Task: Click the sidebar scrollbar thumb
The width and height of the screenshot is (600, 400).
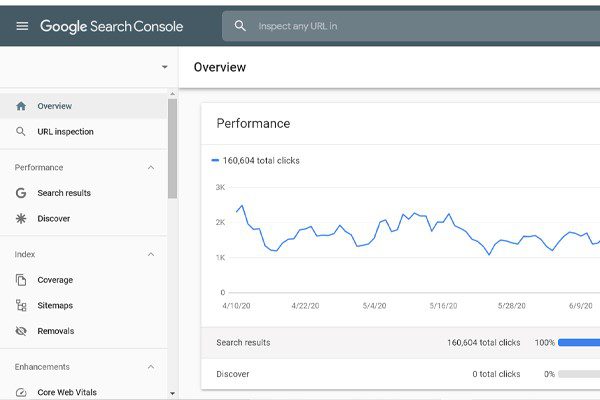Action: pyautogui.click(x=173, y=149)
